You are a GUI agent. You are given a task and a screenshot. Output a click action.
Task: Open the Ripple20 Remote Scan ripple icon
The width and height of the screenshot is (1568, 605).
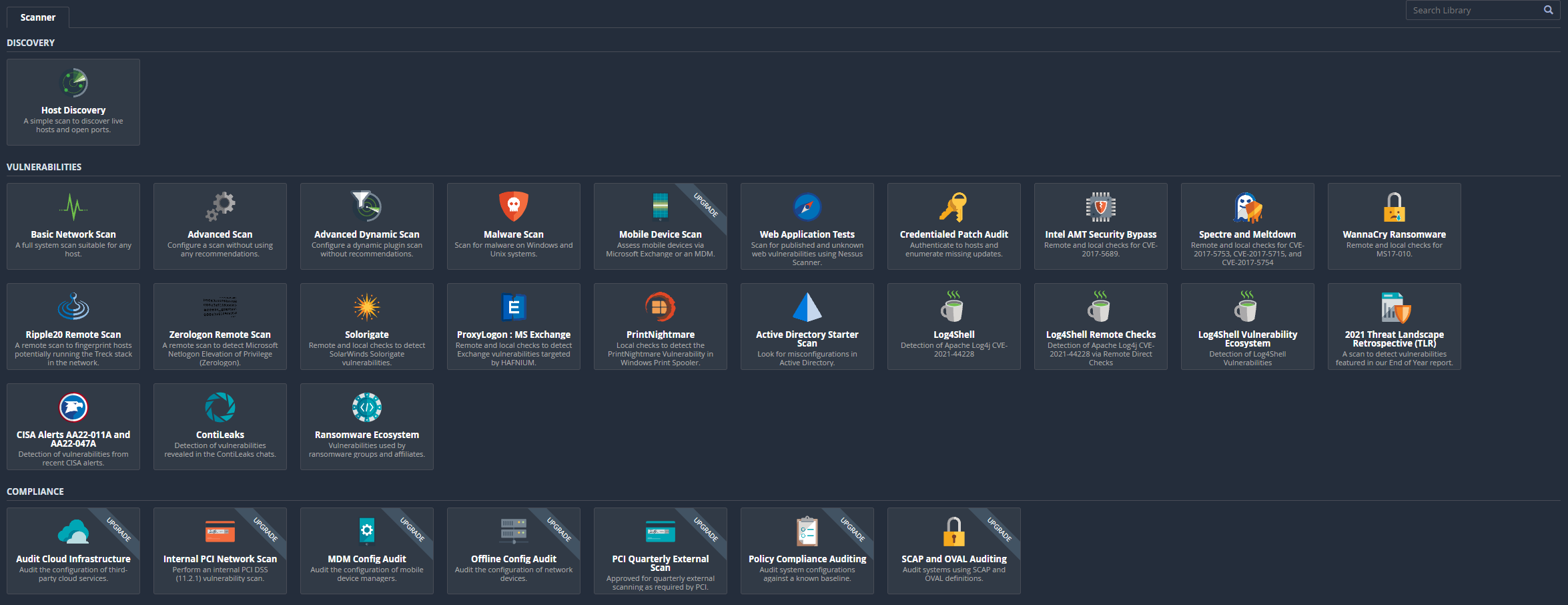point(73,307)
